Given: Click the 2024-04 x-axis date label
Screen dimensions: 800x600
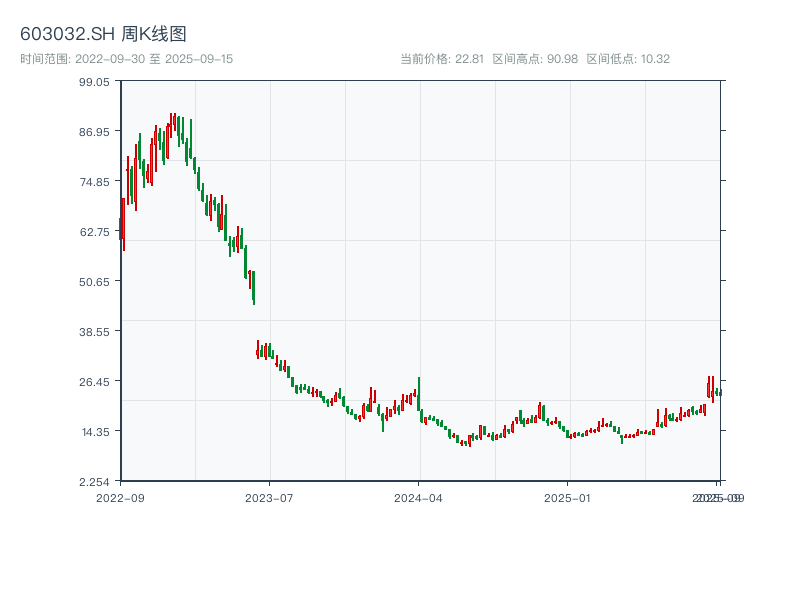Looking at the screenshot, I should pyautogui.click(x=419, y=497).
